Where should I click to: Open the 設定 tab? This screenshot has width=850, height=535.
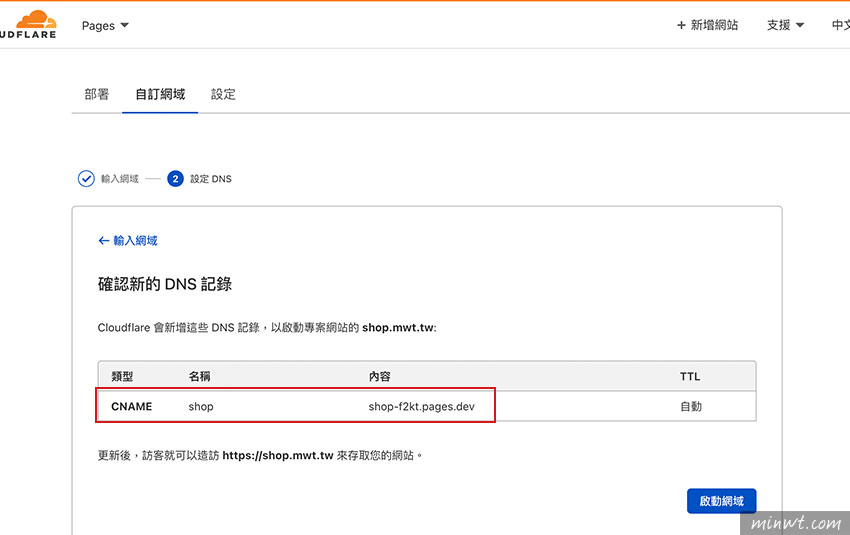pos(223,94)
